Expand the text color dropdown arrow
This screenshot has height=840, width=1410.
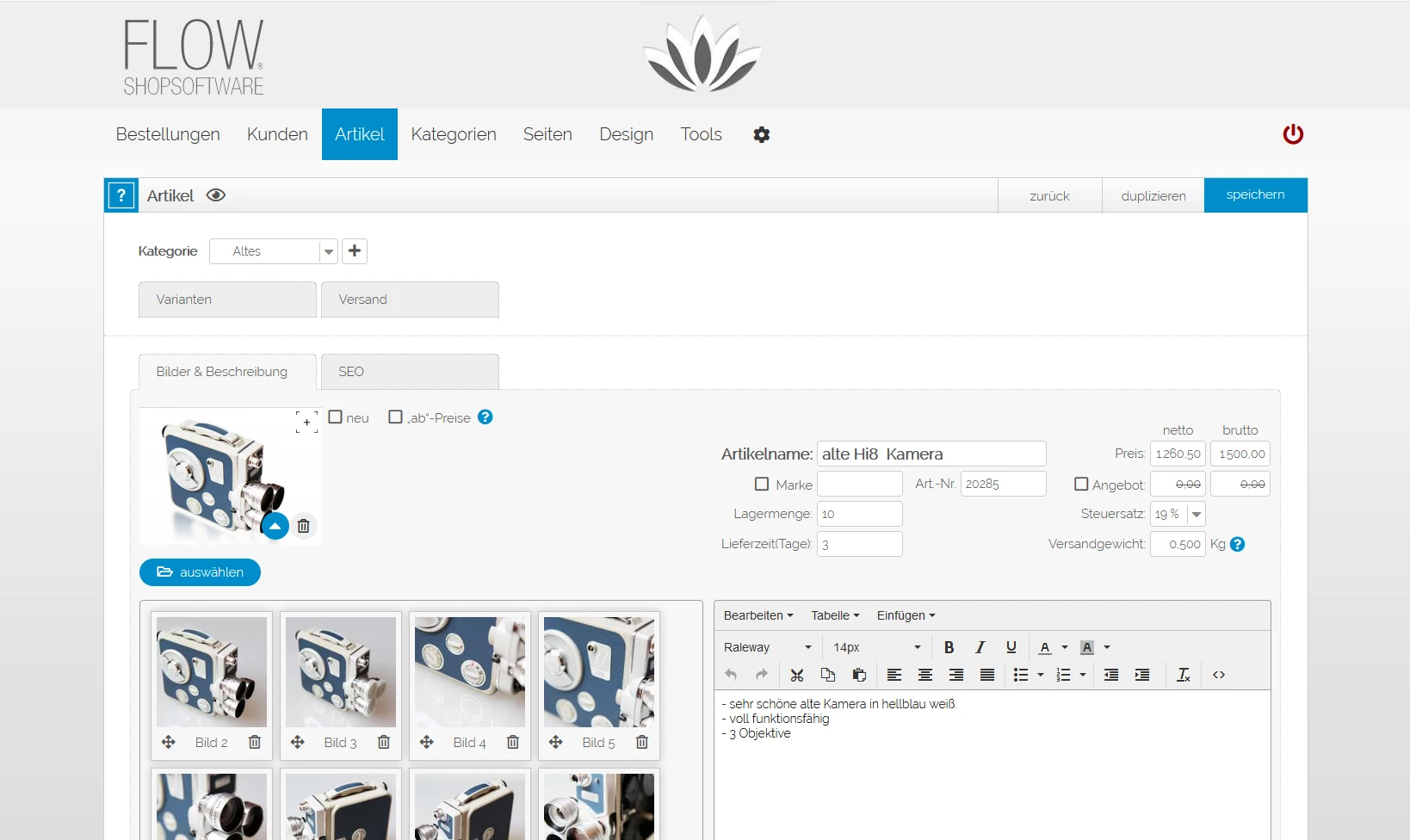[1065, 647]
